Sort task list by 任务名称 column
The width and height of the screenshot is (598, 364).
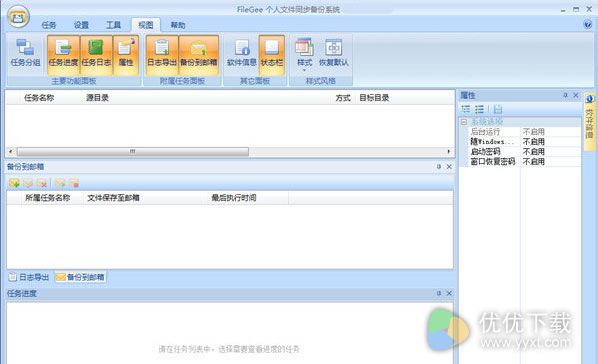(39, 98)
